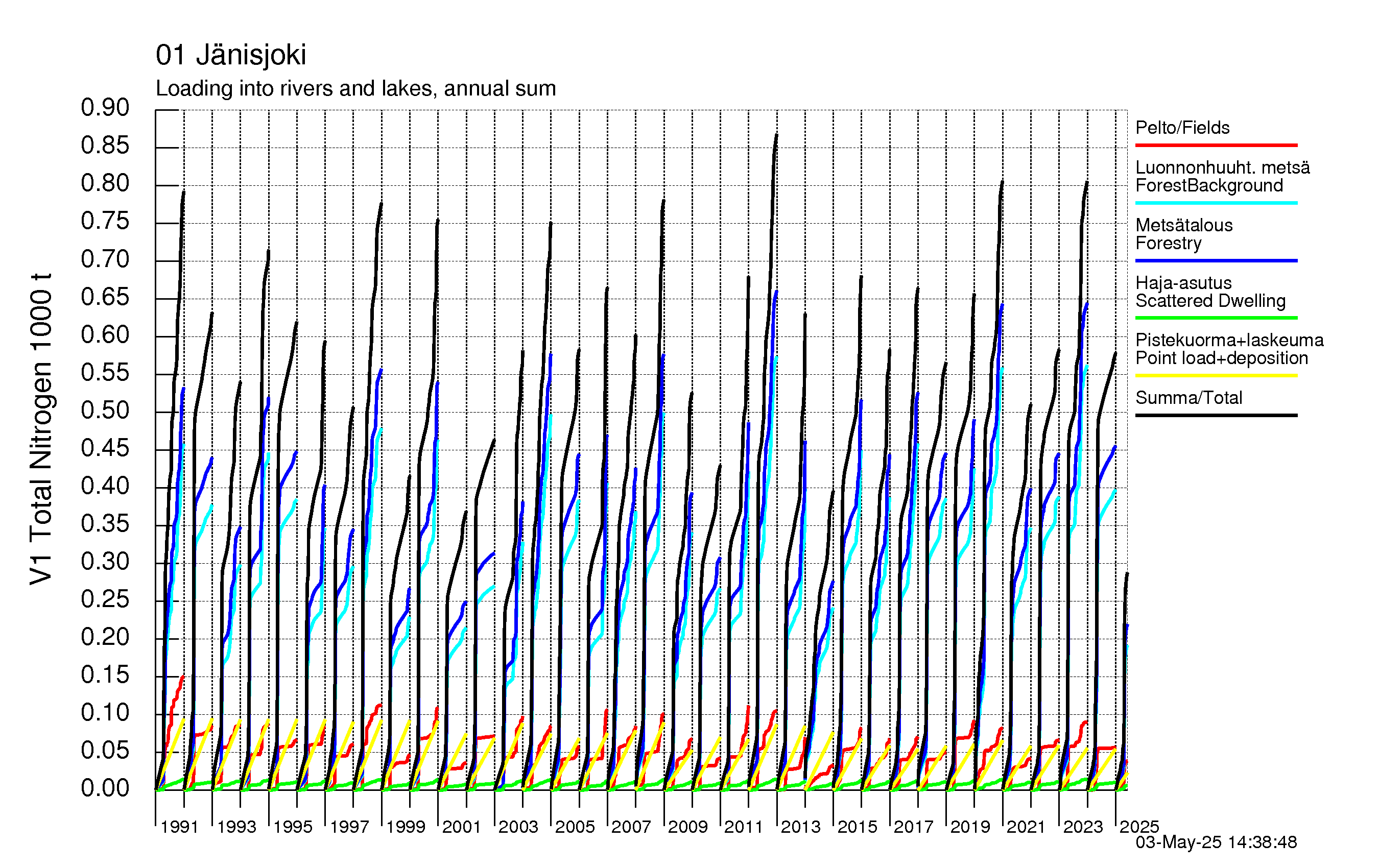Viewport: 1379px width, 868px height.
Task: Click y-axis value 0.45
Action: (x=105, y=448)
